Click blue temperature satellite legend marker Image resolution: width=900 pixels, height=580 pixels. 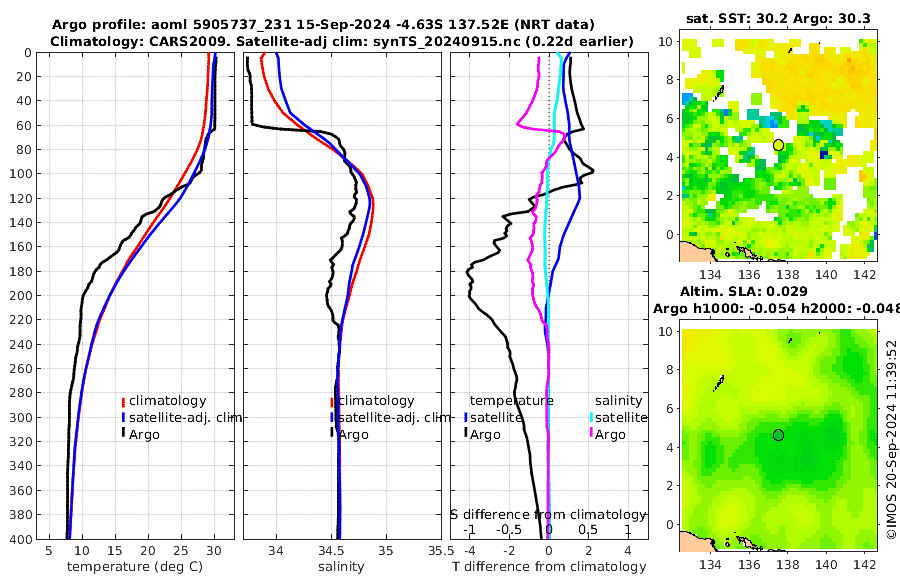tap(466, 417)
